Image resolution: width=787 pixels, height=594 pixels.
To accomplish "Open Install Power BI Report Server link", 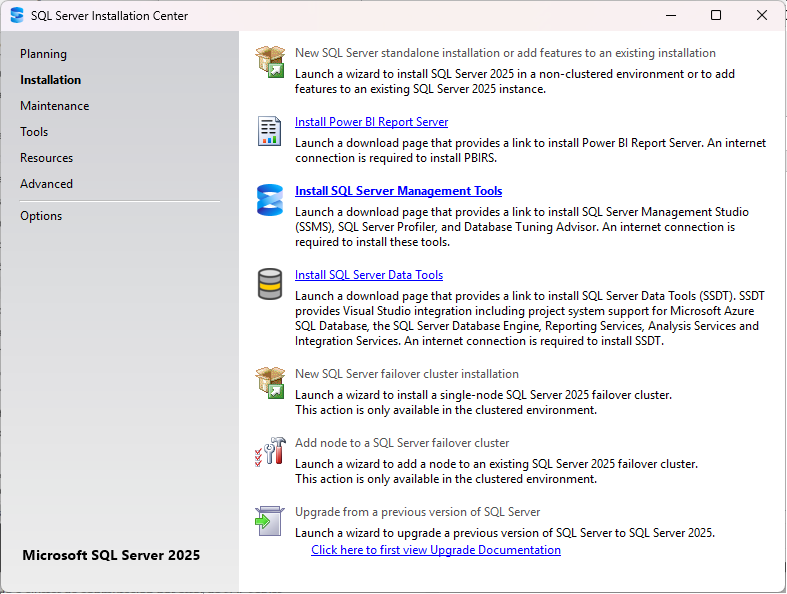I will coord(371,122).
